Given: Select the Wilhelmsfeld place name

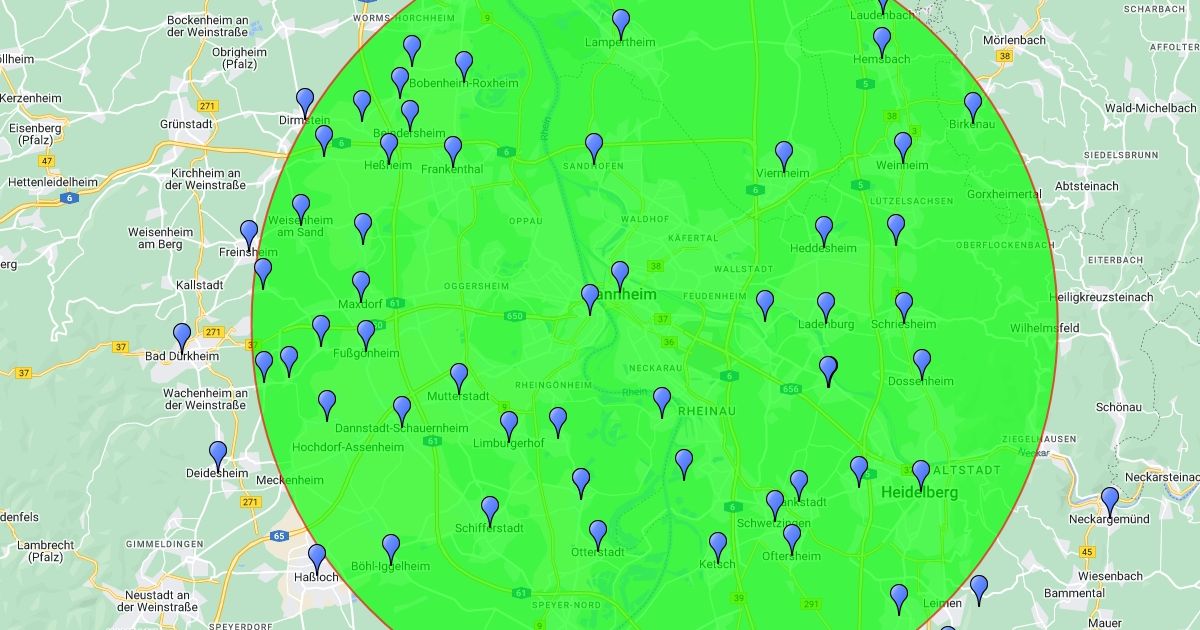Looking at the screenshot, I should pyautogui.click(x=1044, y=328).
